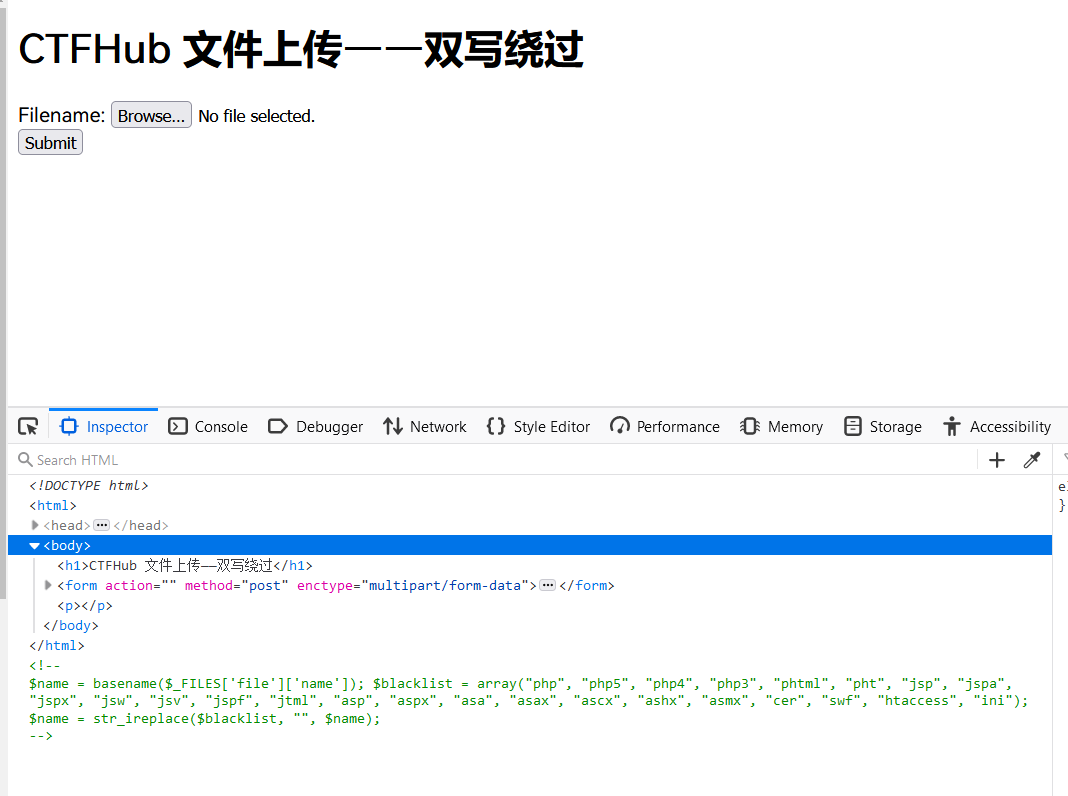Click the Style Editor braces icon

coord(496,426)
